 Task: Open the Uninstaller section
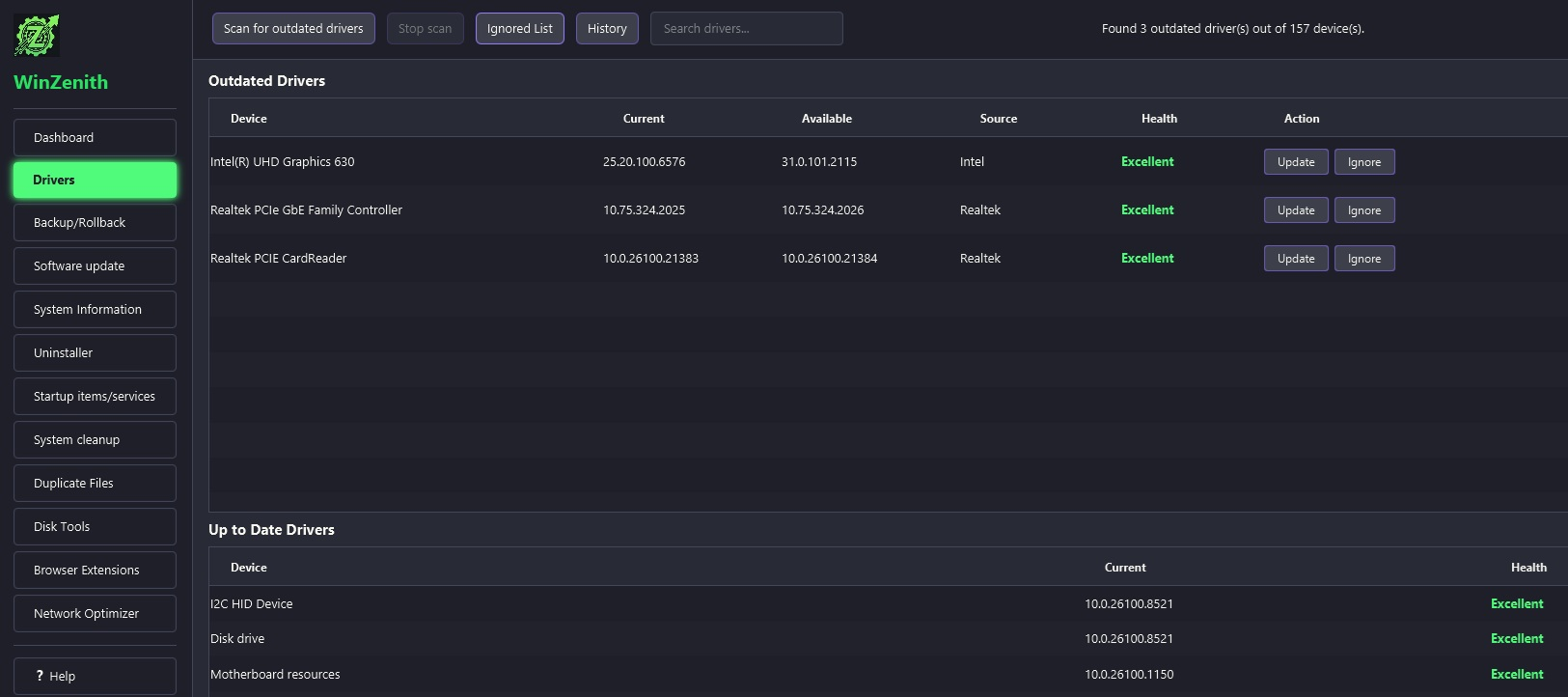(x=95, y=352)
